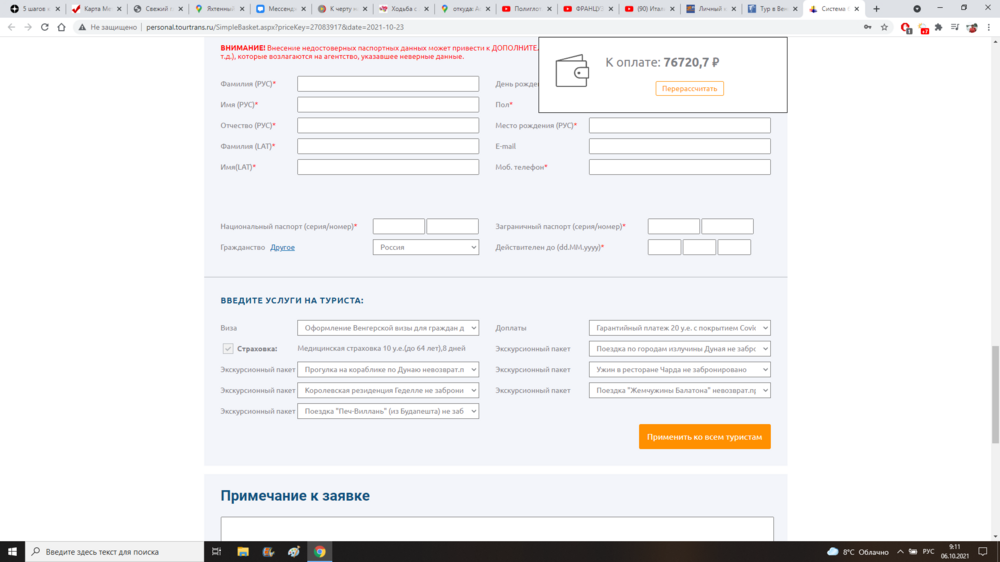Open File Explorer from the taskbar

[243, 551]
